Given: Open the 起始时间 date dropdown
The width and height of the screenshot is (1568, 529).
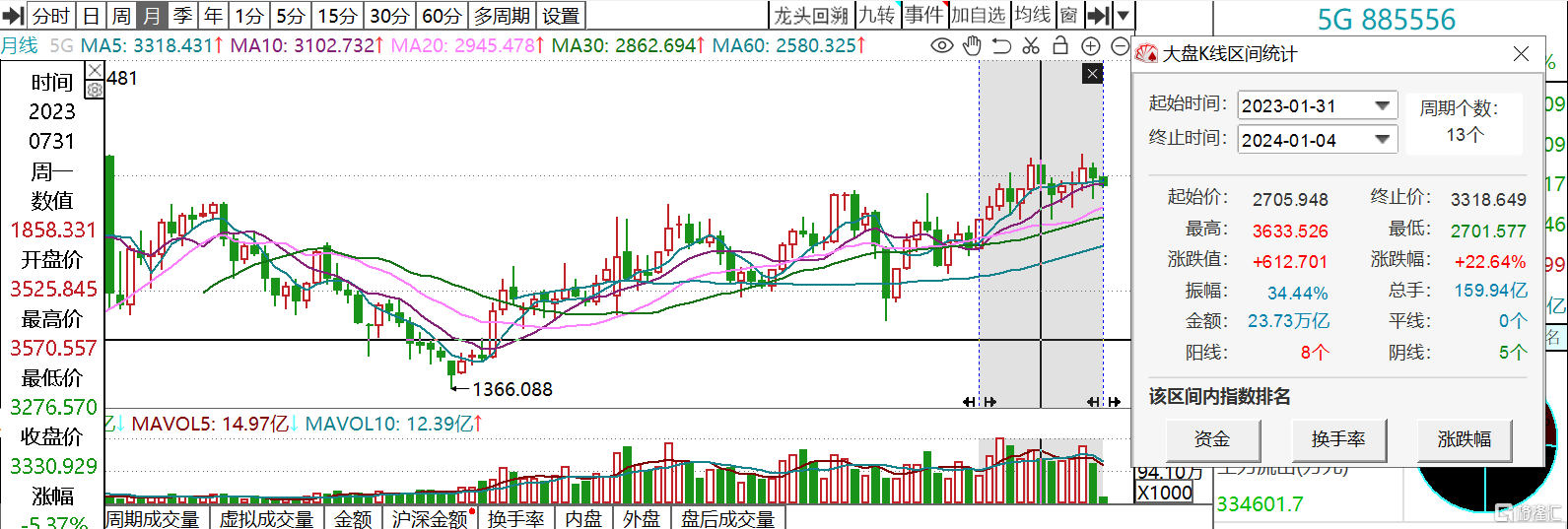Looking at the screenshot, I should [1384, 105].
